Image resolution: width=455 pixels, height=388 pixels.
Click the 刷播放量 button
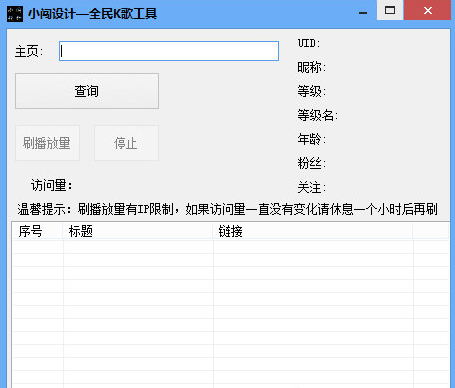47,143
